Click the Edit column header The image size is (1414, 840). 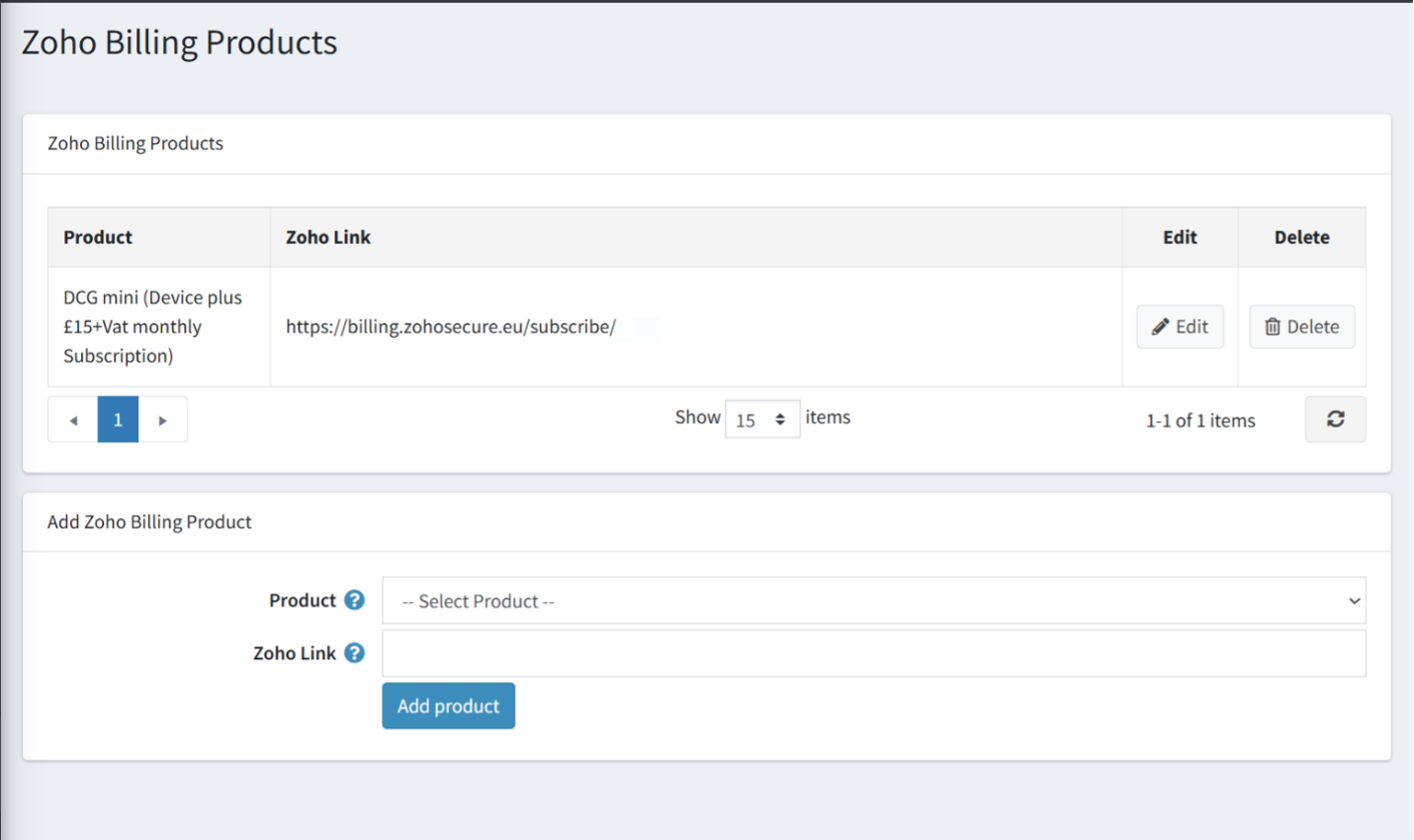coord(1180,237)
